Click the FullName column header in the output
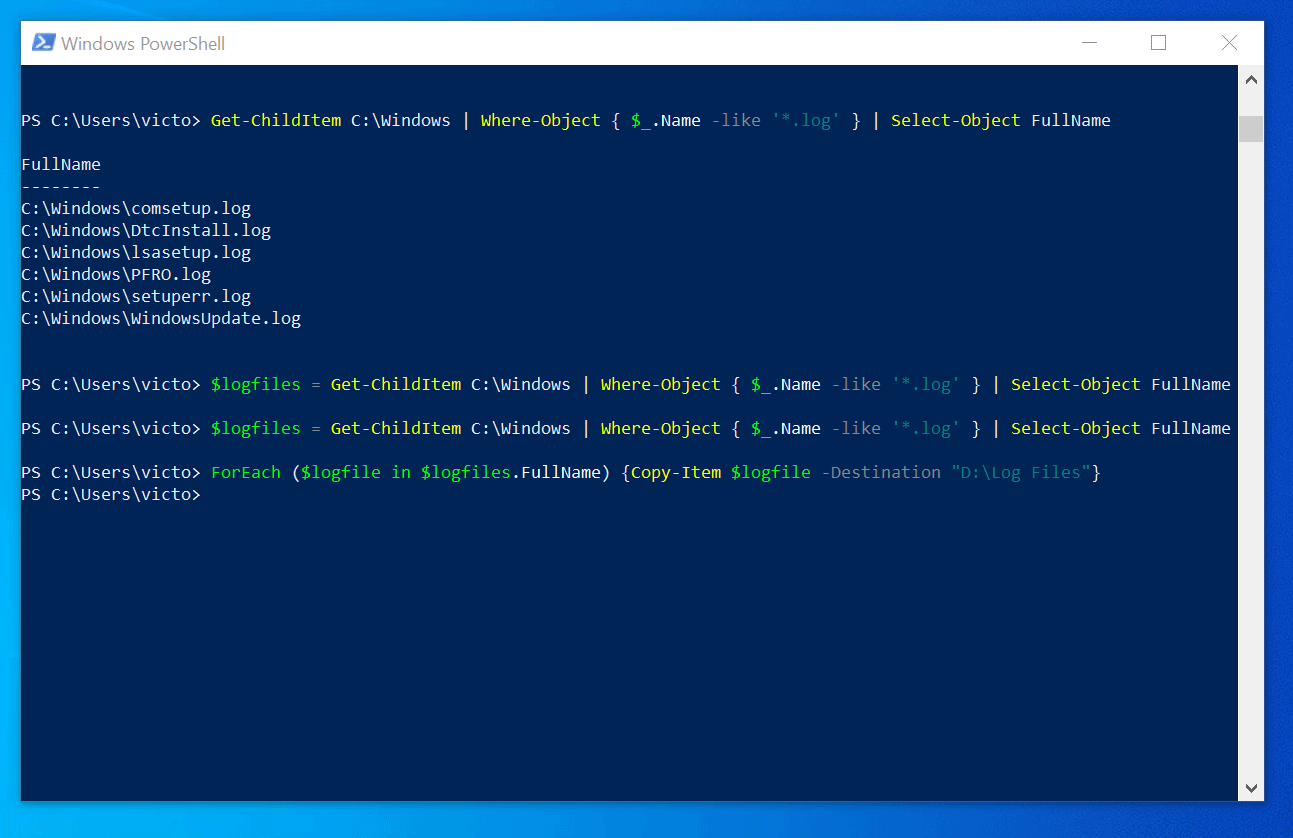1293x838 pixels. 61,164
